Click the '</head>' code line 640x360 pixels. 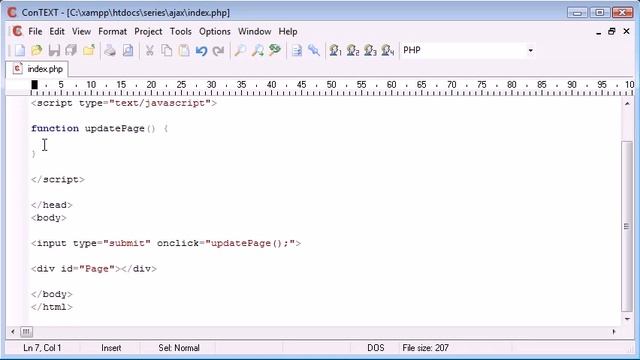pos(52,205)
